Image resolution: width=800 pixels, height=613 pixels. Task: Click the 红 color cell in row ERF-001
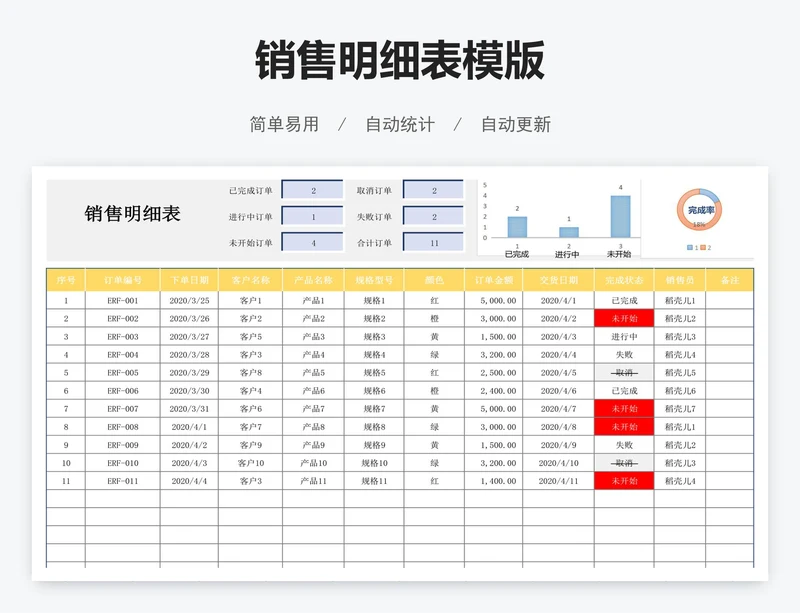(x=434, y=300)
